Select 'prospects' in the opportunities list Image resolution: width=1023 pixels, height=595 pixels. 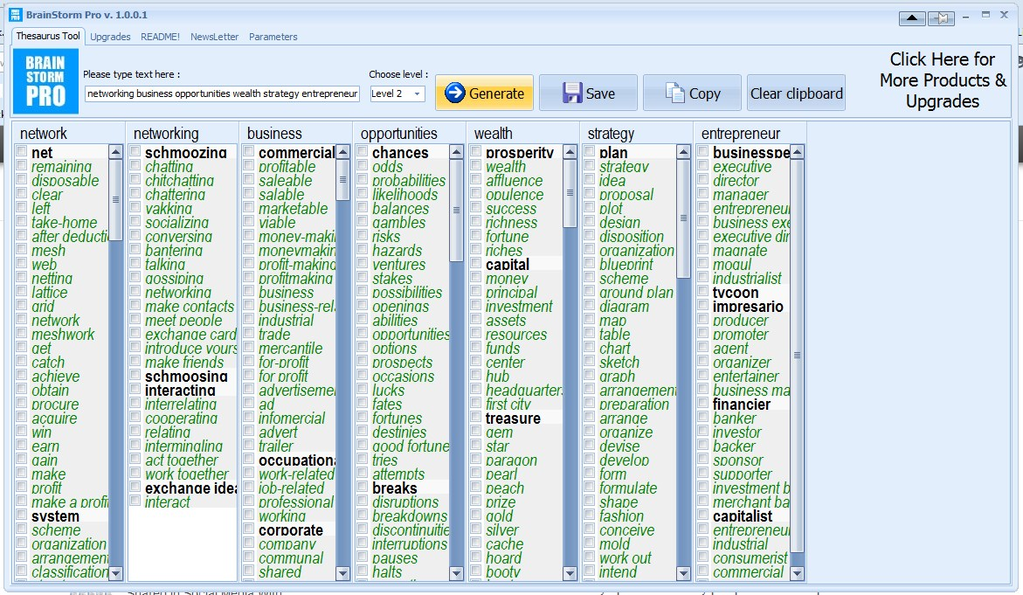tap(402, 362)
